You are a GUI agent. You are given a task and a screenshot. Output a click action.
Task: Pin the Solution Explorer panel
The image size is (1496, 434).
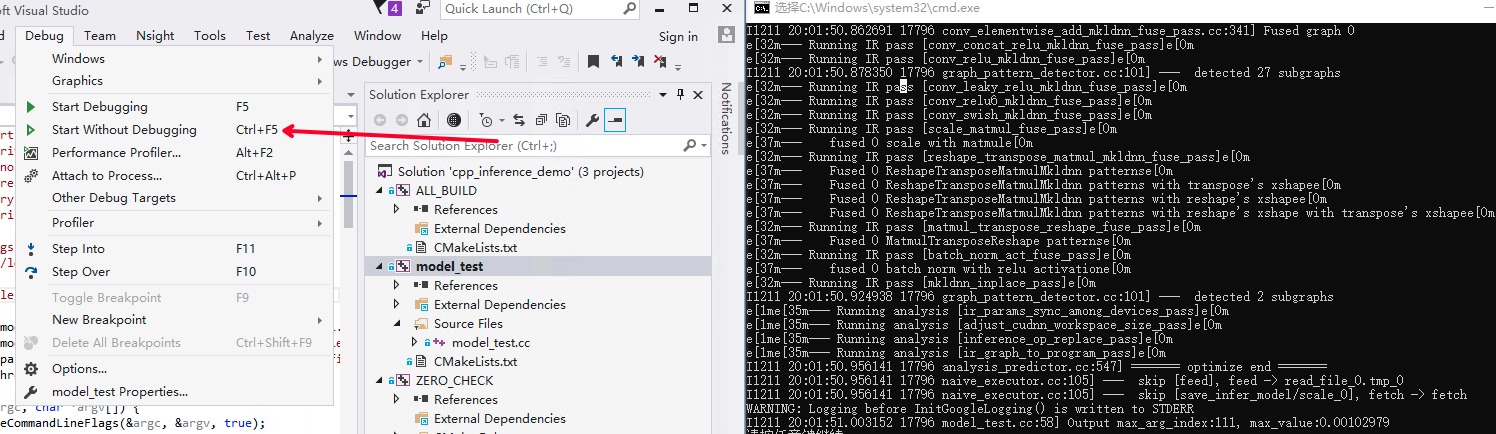click(x=681, y=94)
